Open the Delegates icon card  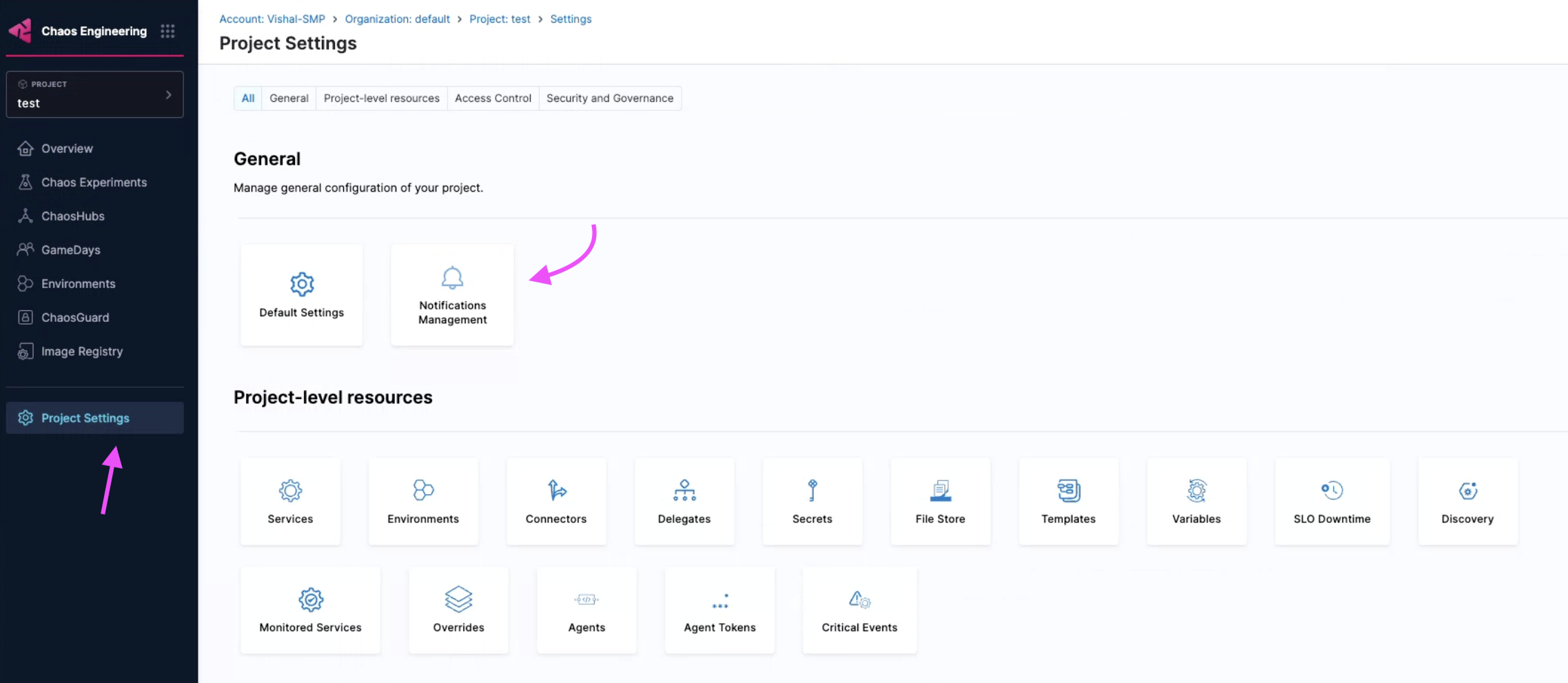point(684,501)
